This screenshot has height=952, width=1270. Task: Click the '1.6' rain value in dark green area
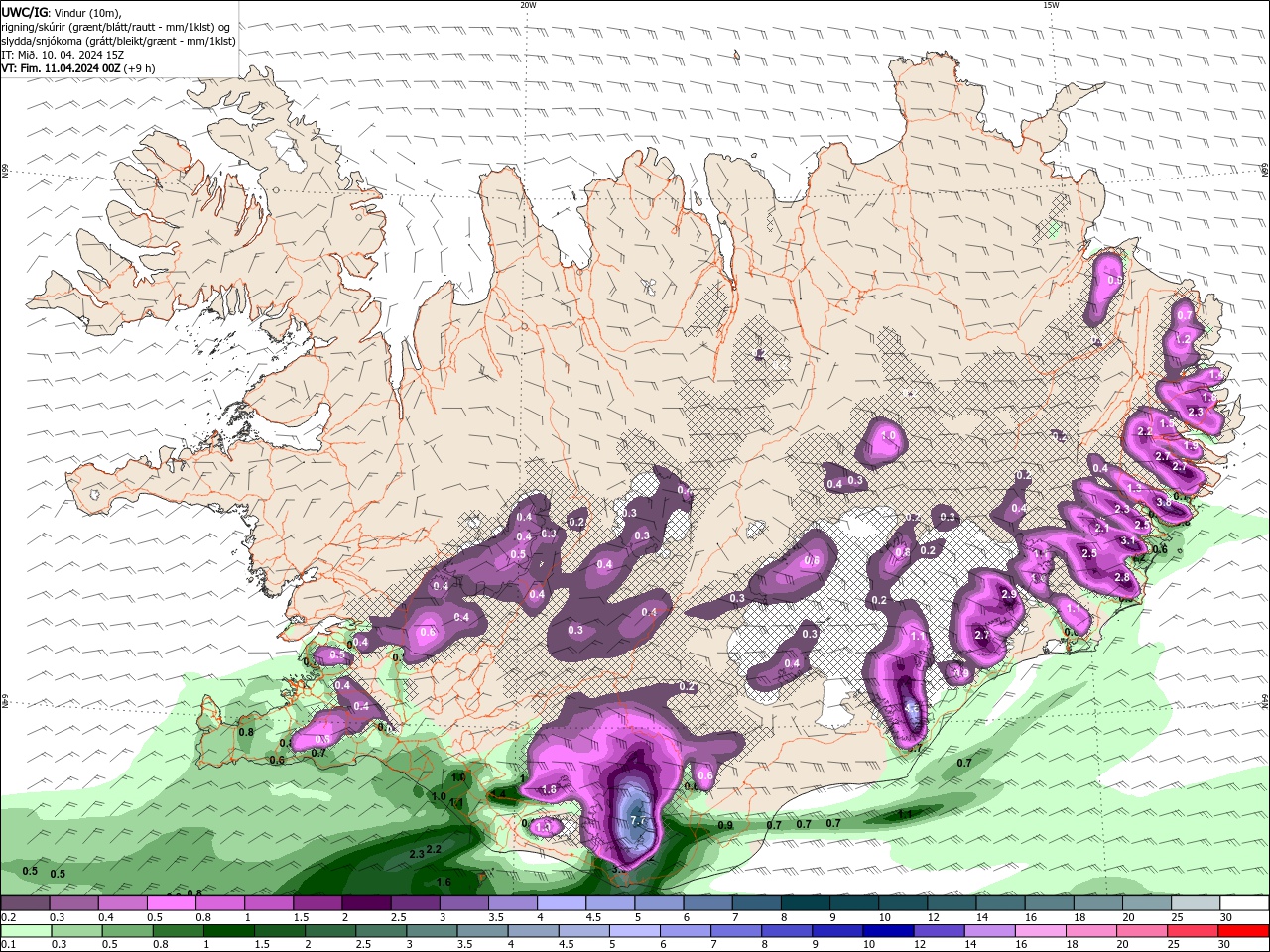point(444,882)
